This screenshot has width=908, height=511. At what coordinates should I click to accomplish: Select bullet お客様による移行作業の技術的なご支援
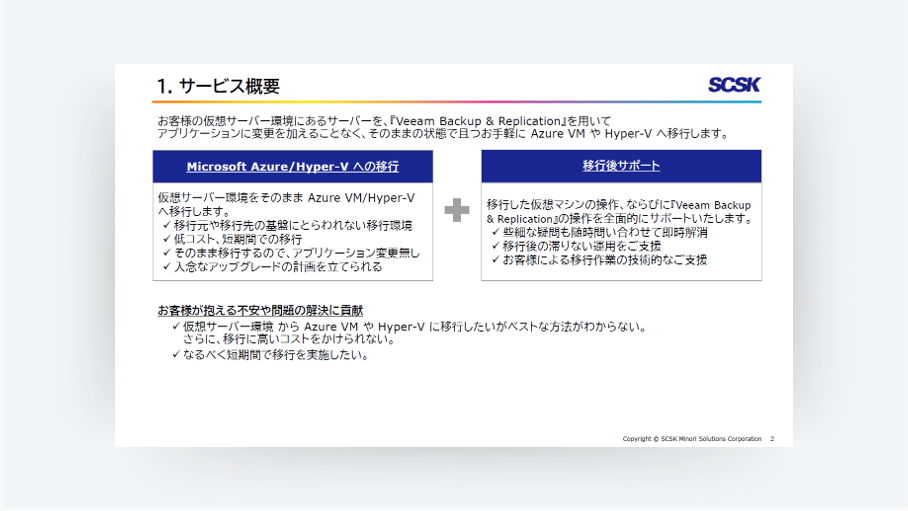pos(605,260)
